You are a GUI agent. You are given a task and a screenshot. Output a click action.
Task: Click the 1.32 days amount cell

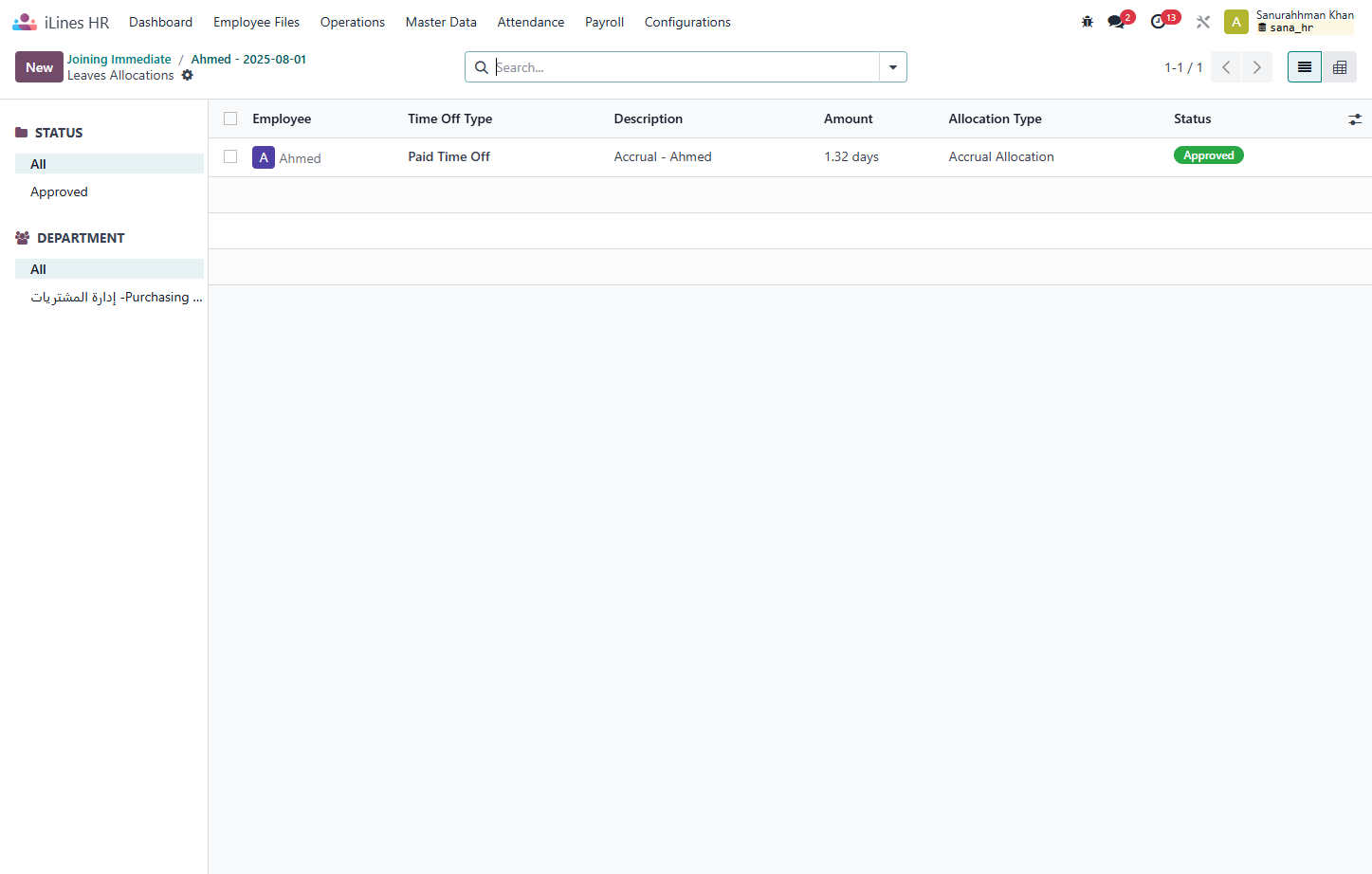851,156
